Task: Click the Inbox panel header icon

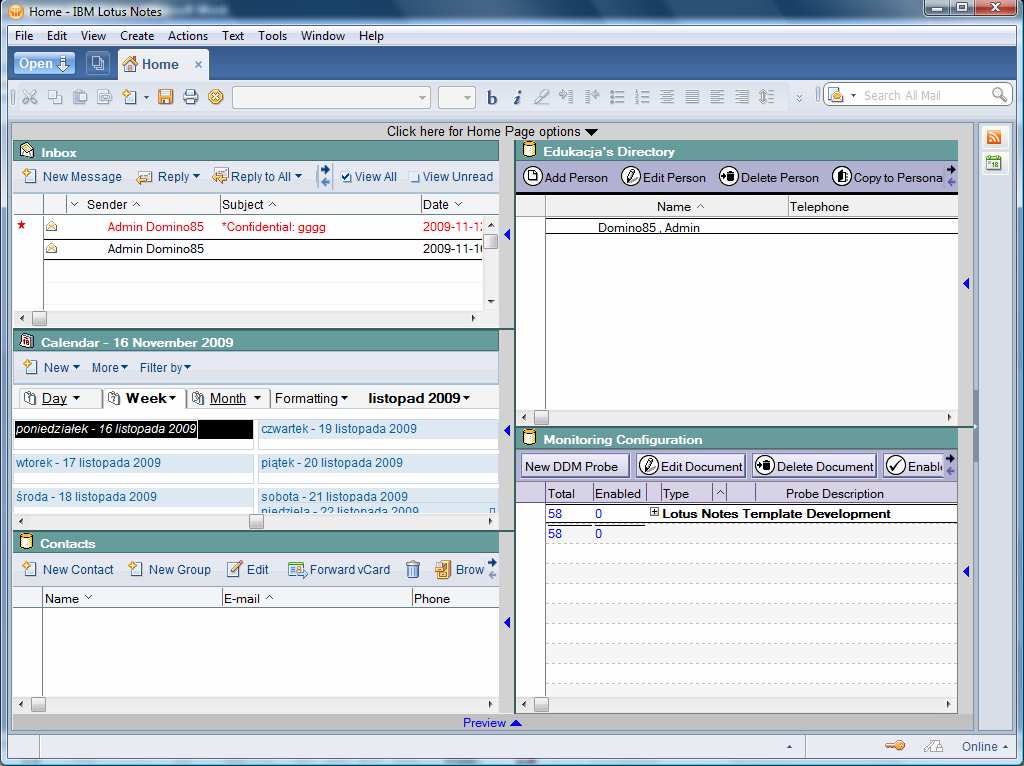Action: tap(27, 151)
